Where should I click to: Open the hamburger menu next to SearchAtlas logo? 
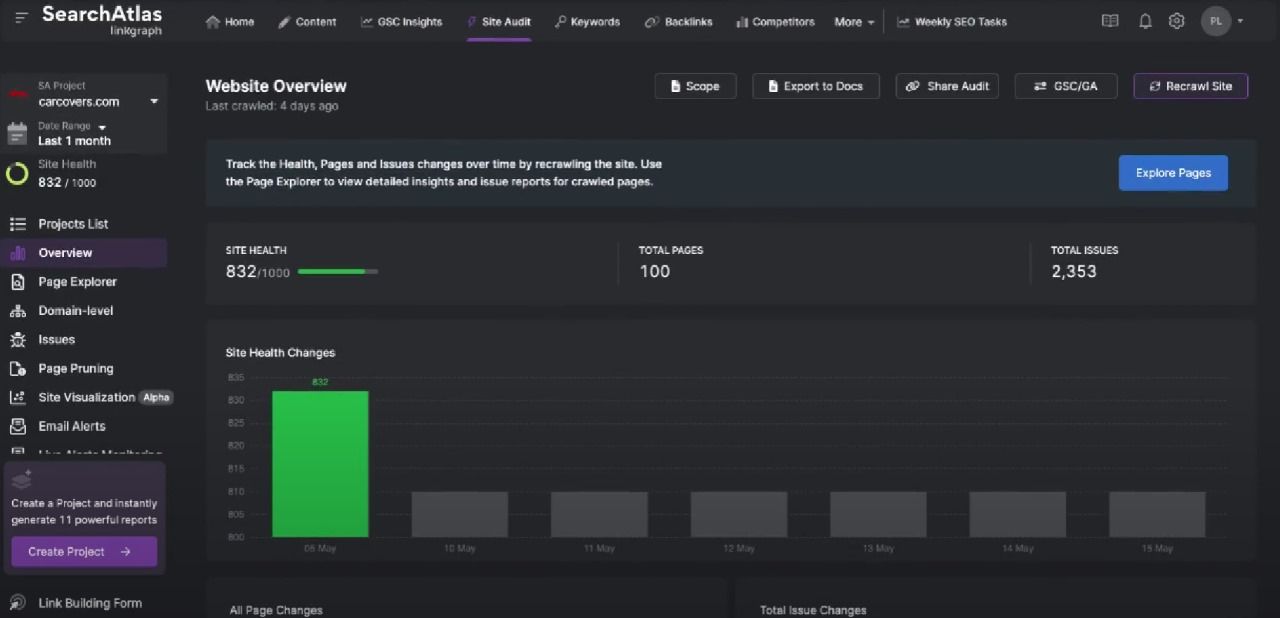[21, 17]
